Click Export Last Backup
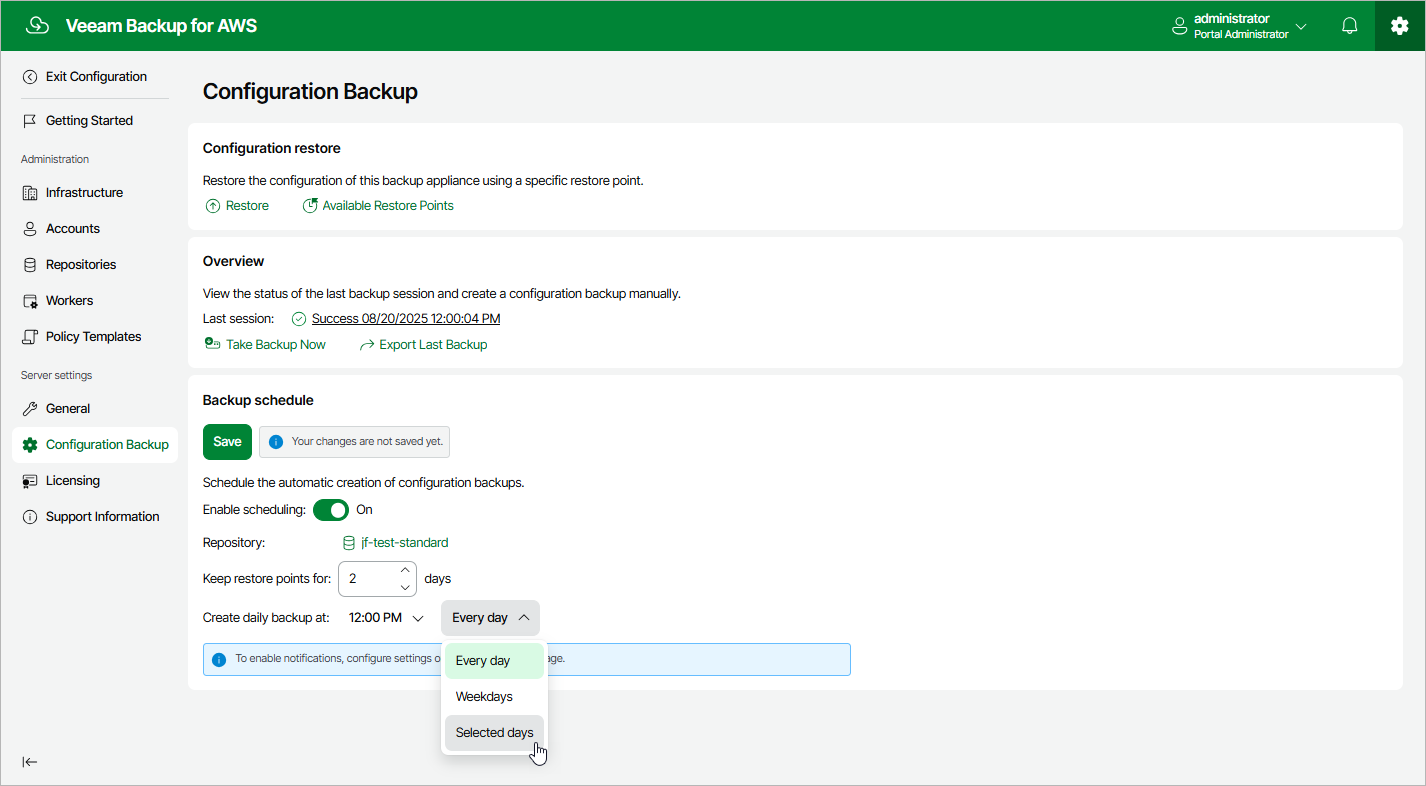 point(433,345)
